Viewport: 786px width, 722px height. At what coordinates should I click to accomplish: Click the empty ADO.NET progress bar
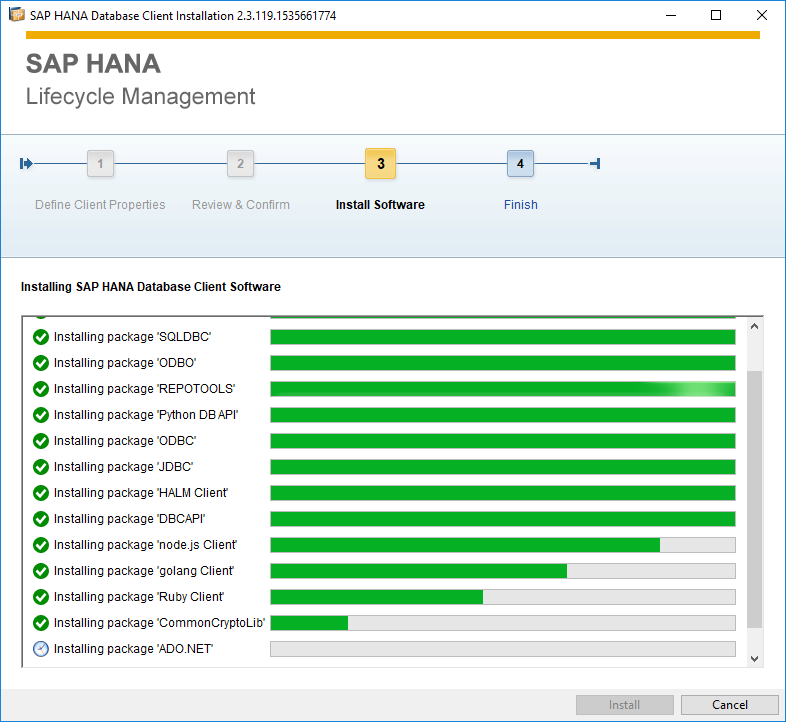[503, 649]
